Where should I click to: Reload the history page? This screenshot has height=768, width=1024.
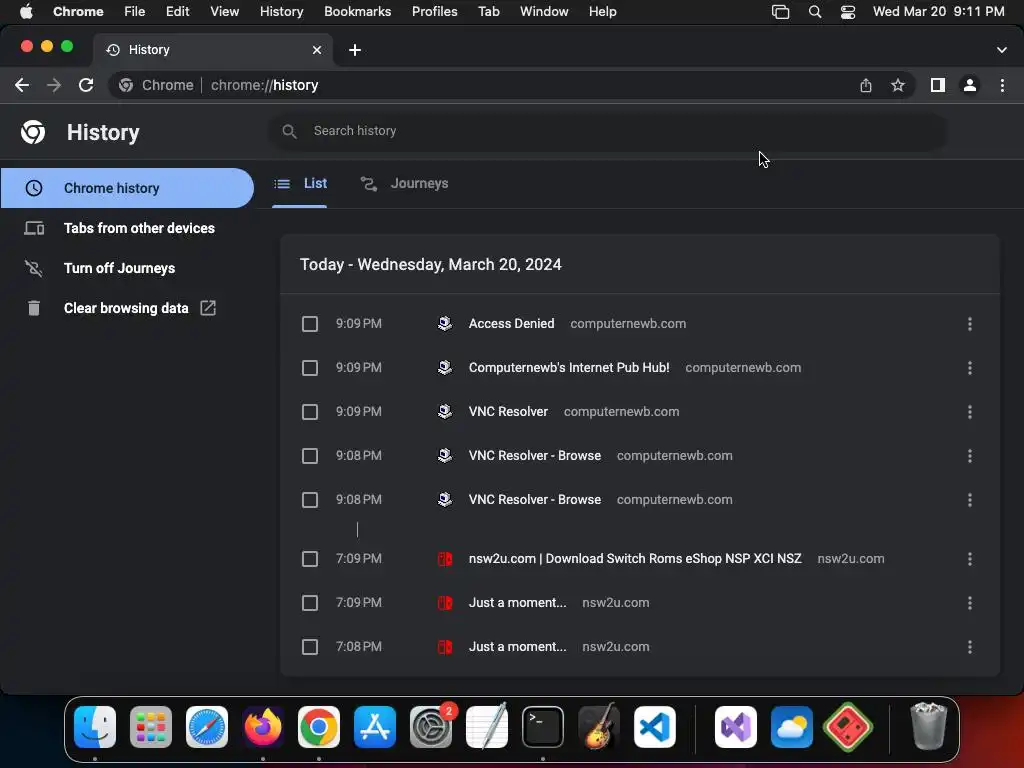(86, 85)
